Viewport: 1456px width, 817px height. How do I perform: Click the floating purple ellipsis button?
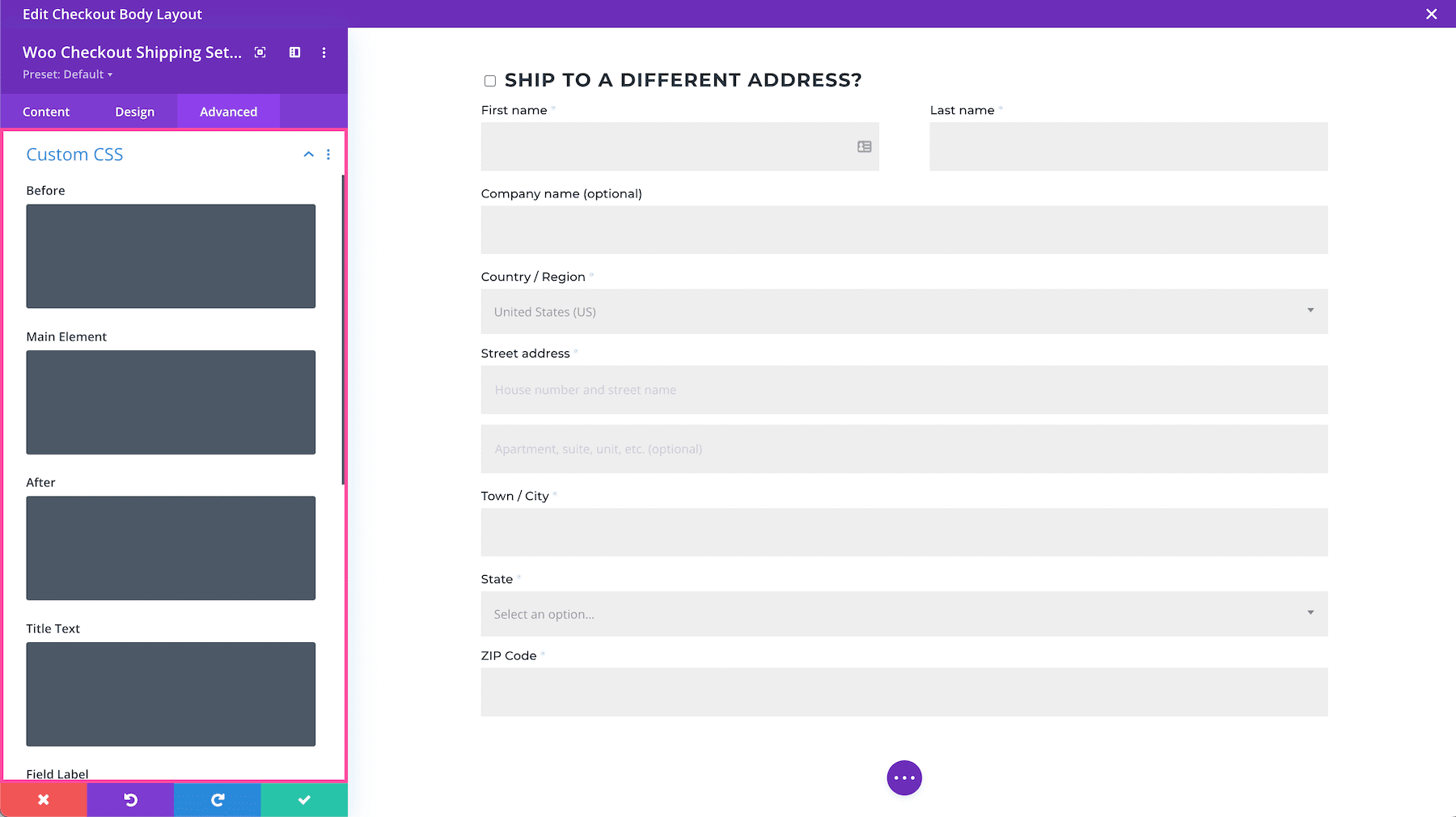pyautogui.click(x=904, y=777)
